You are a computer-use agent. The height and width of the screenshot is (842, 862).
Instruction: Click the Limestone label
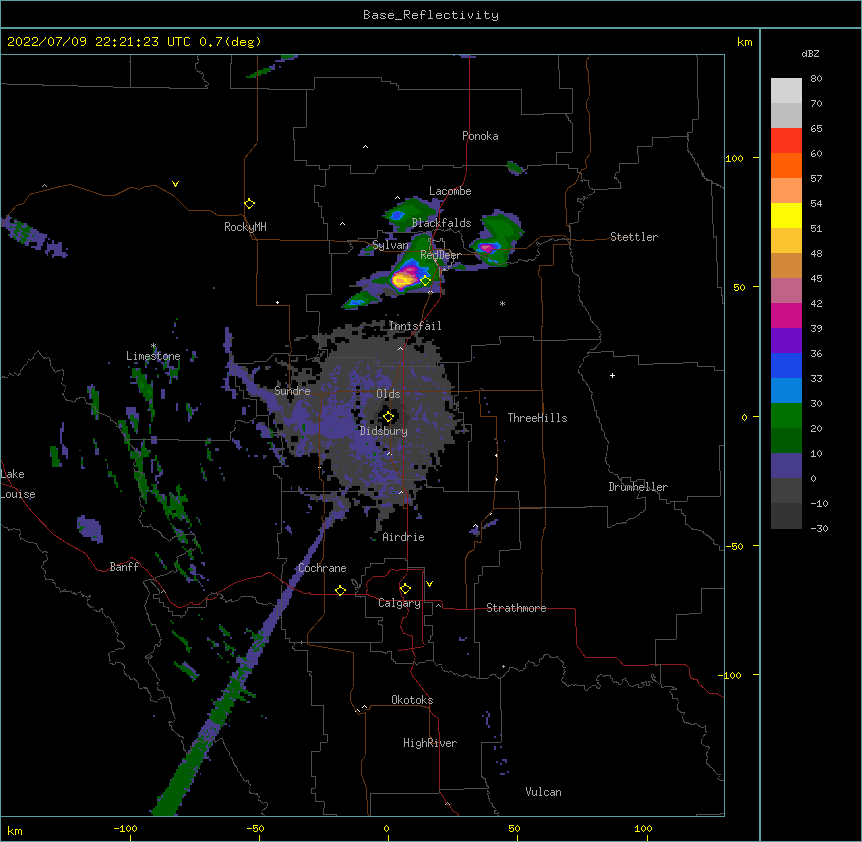(x=153, y=356)
